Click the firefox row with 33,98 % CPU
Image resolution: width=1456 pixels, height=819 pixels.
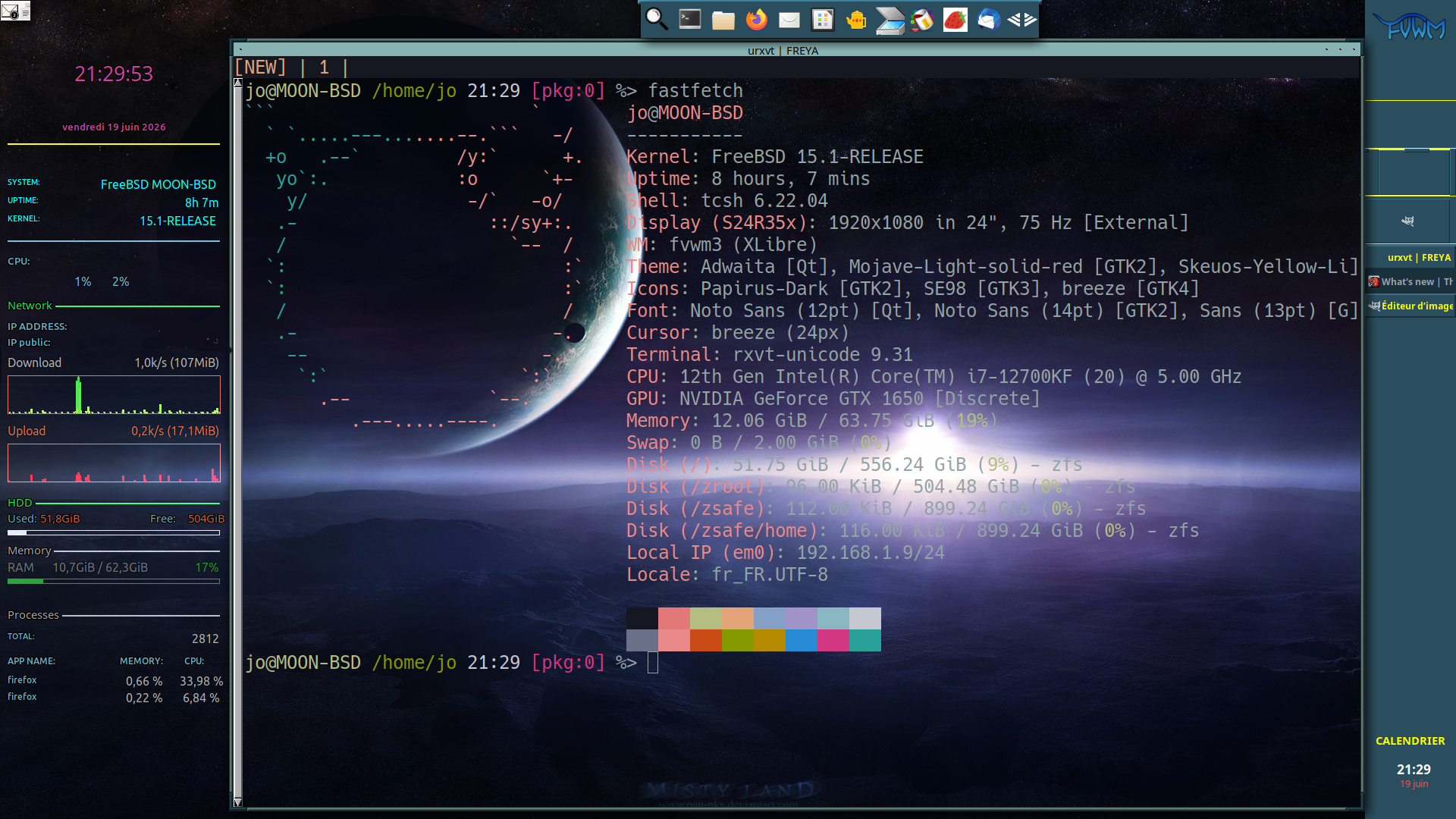115,681
